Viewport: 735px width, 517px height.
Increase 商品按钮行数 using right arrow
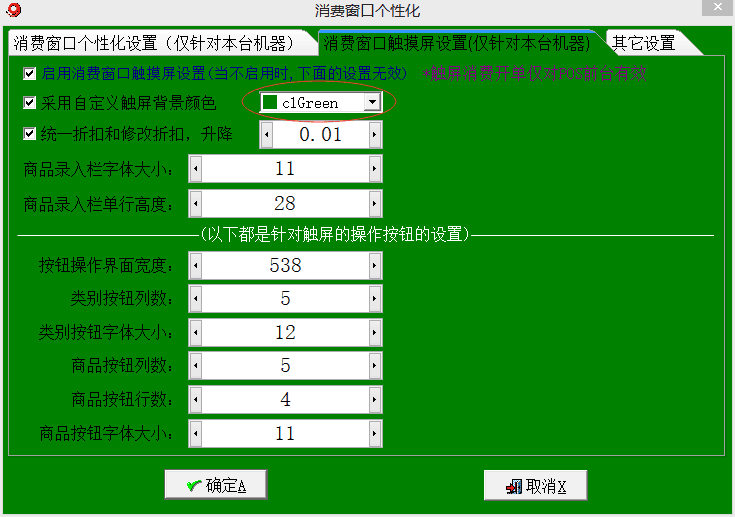point(375,400)
